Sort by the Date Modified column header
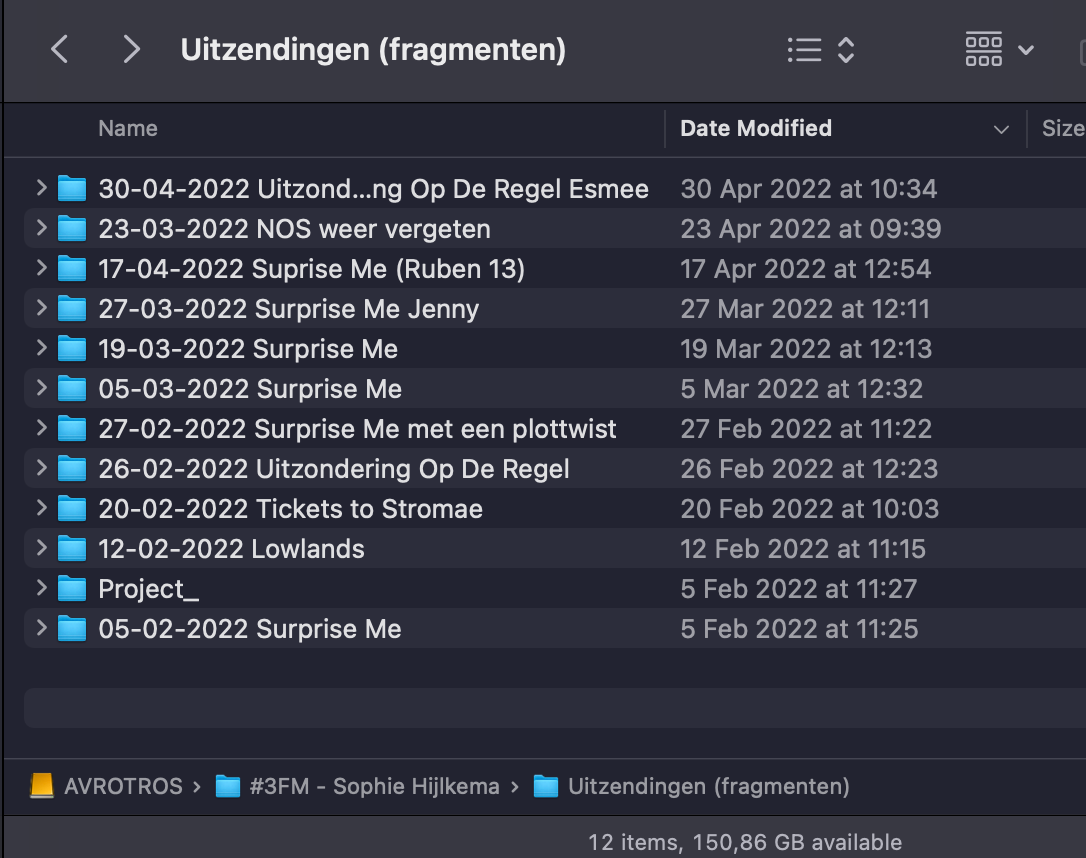Image resolution: width=1086 pixels, height=858 pixels. [x=756, y=128]
